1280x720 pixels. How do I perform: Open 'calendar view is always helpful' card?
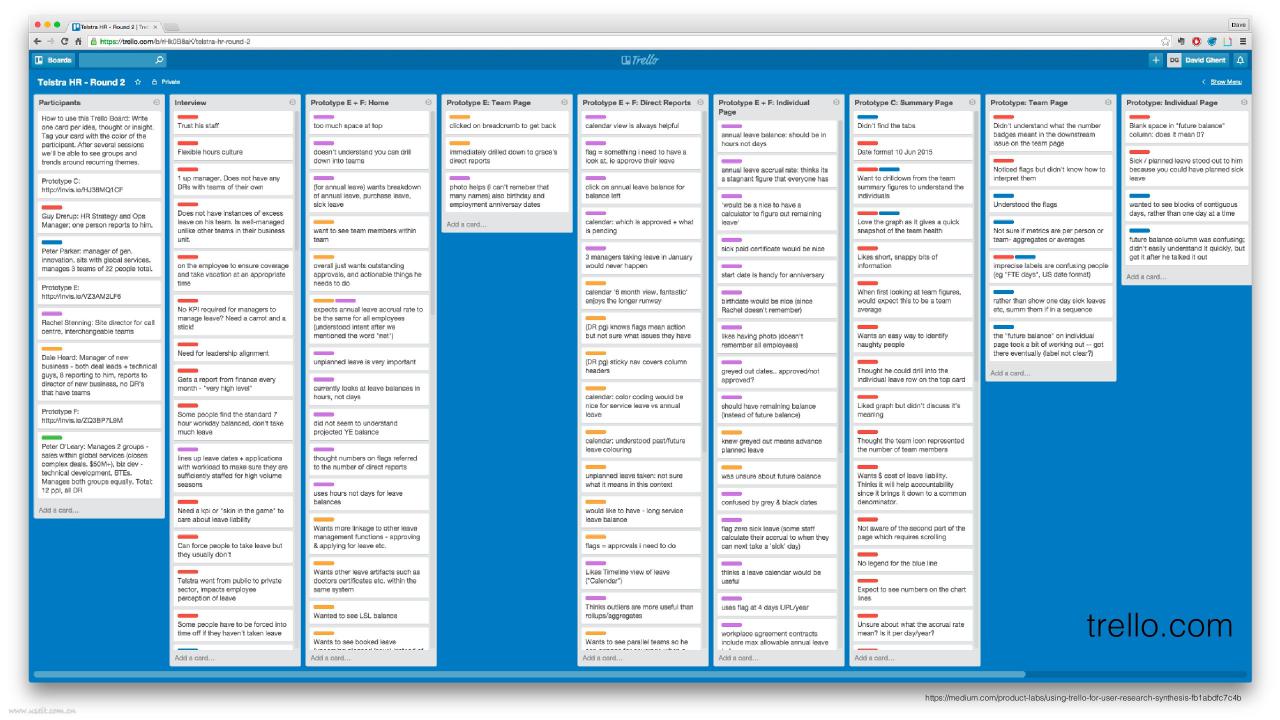click(641, 122)
